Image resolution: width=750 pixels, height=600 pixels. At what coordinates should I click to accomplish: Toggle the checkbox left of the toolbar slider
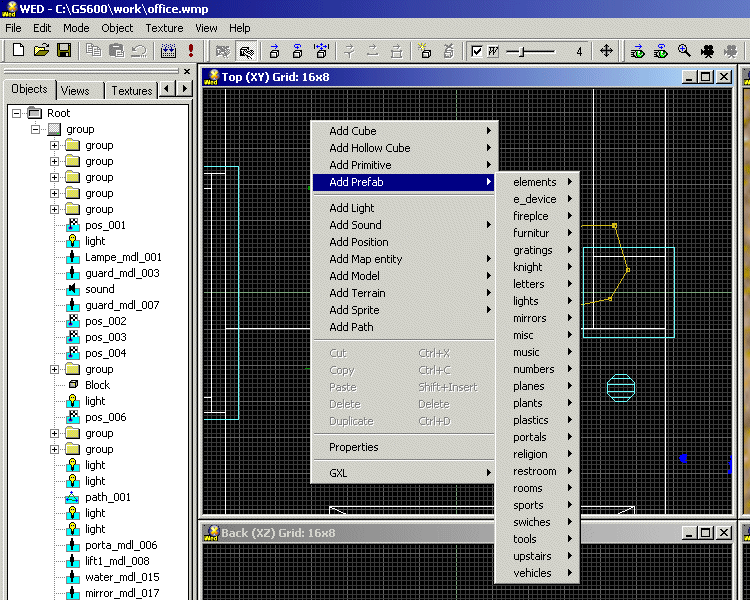(x=477, y=51)
